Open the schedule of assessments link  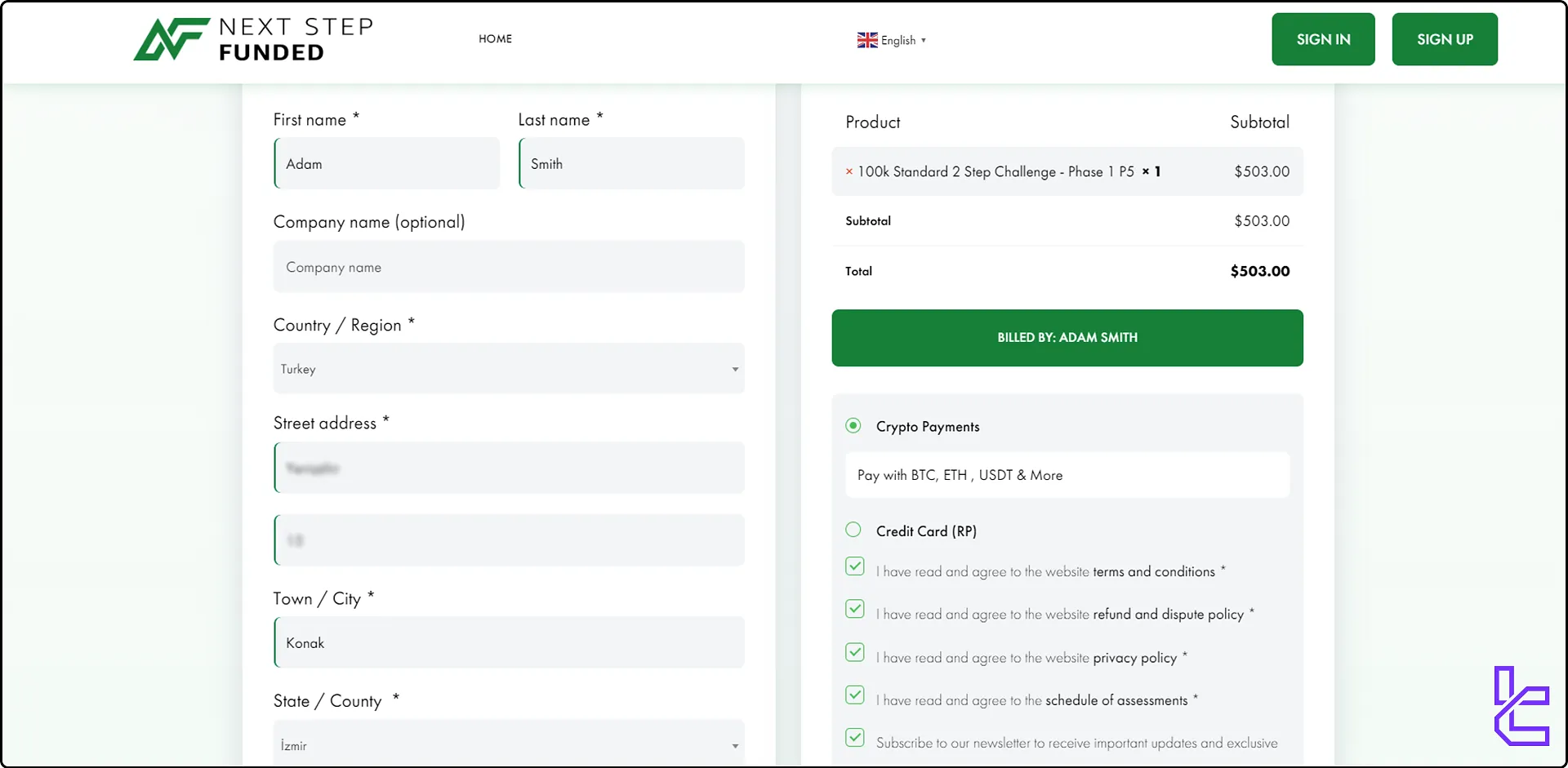pyautogui.click(x=1116, y=699)
